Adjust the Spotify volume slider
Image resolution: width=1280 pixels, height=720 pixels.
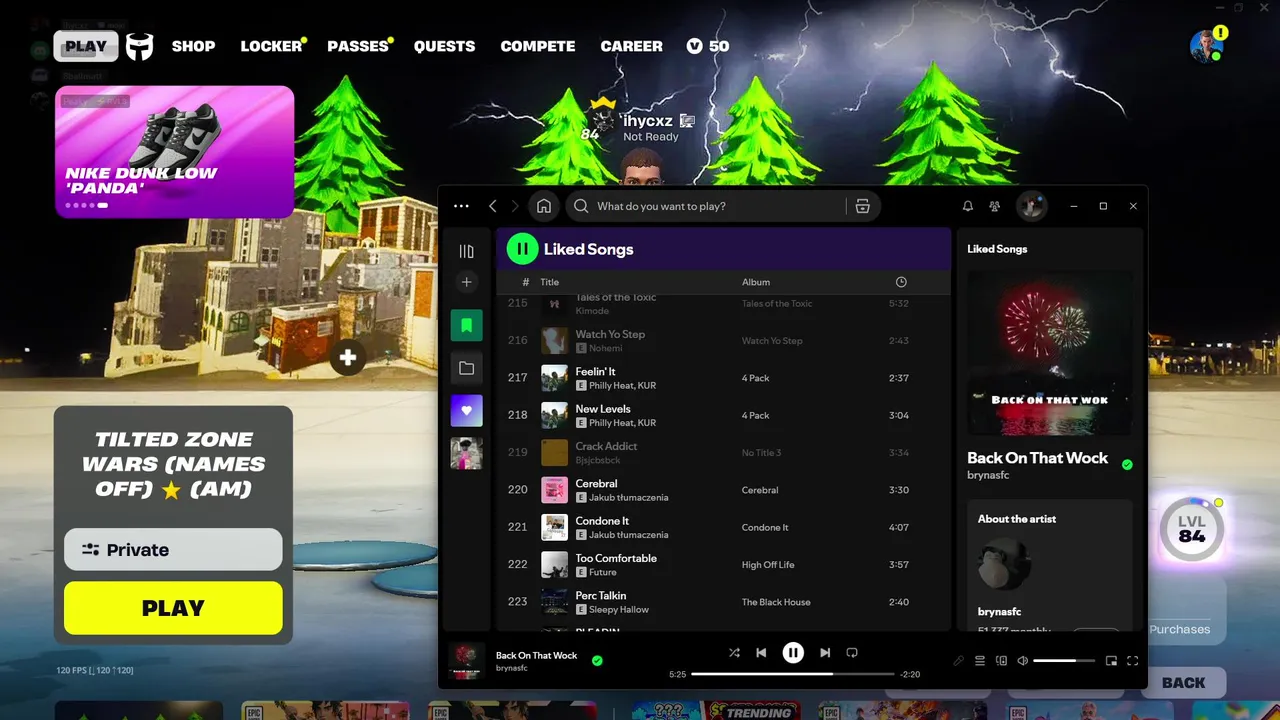[1064, 661]
